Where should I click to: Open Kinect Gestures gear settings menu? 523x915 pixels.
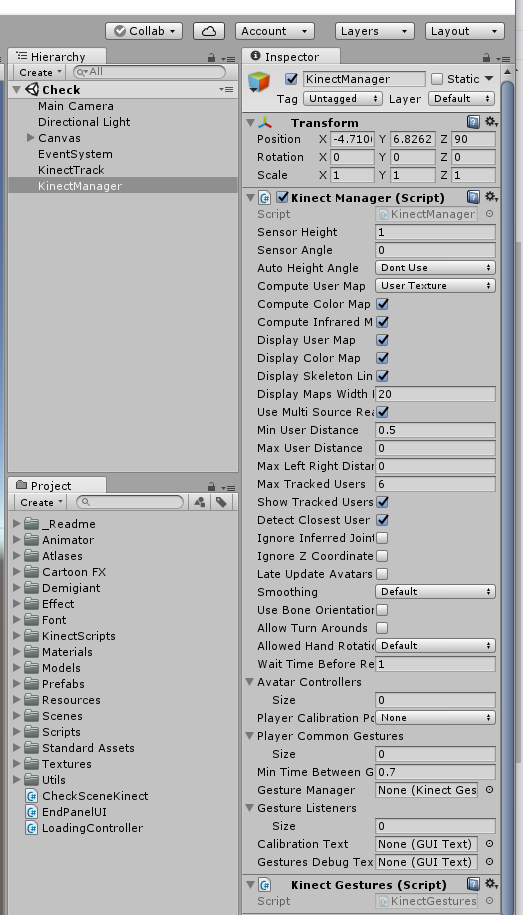click(x=491, y=884)
